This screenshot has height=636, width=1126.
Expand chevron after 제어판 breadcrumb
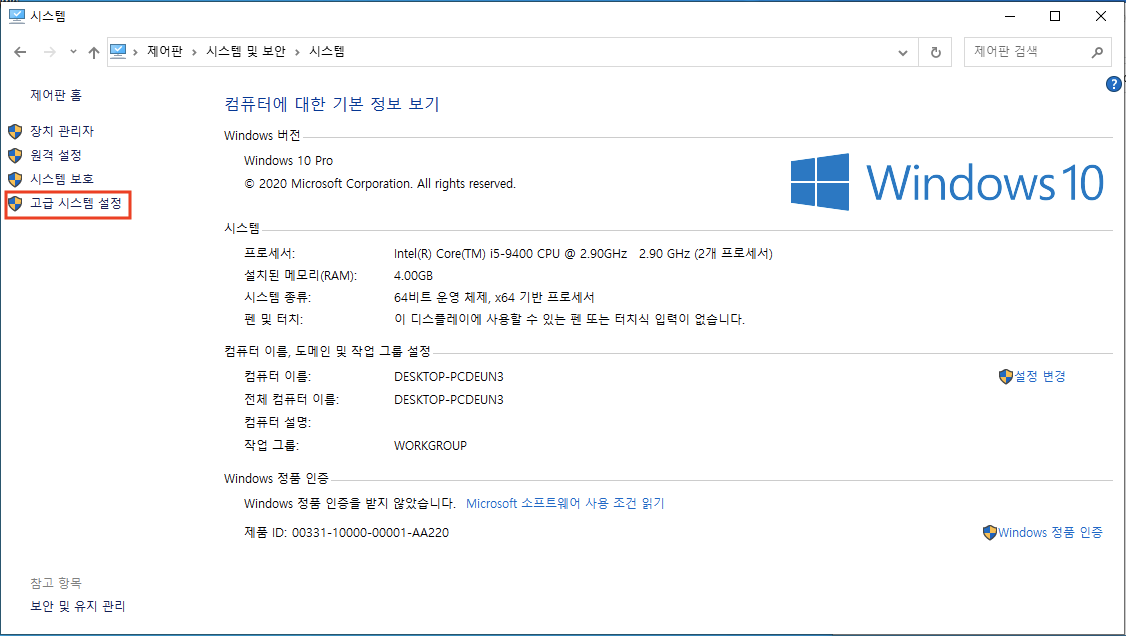point(194,52)
